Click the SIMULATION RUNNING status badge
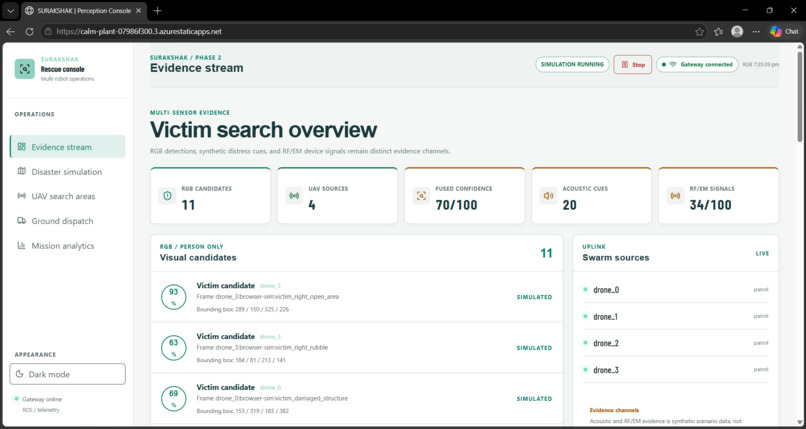 tap(572, 65)
